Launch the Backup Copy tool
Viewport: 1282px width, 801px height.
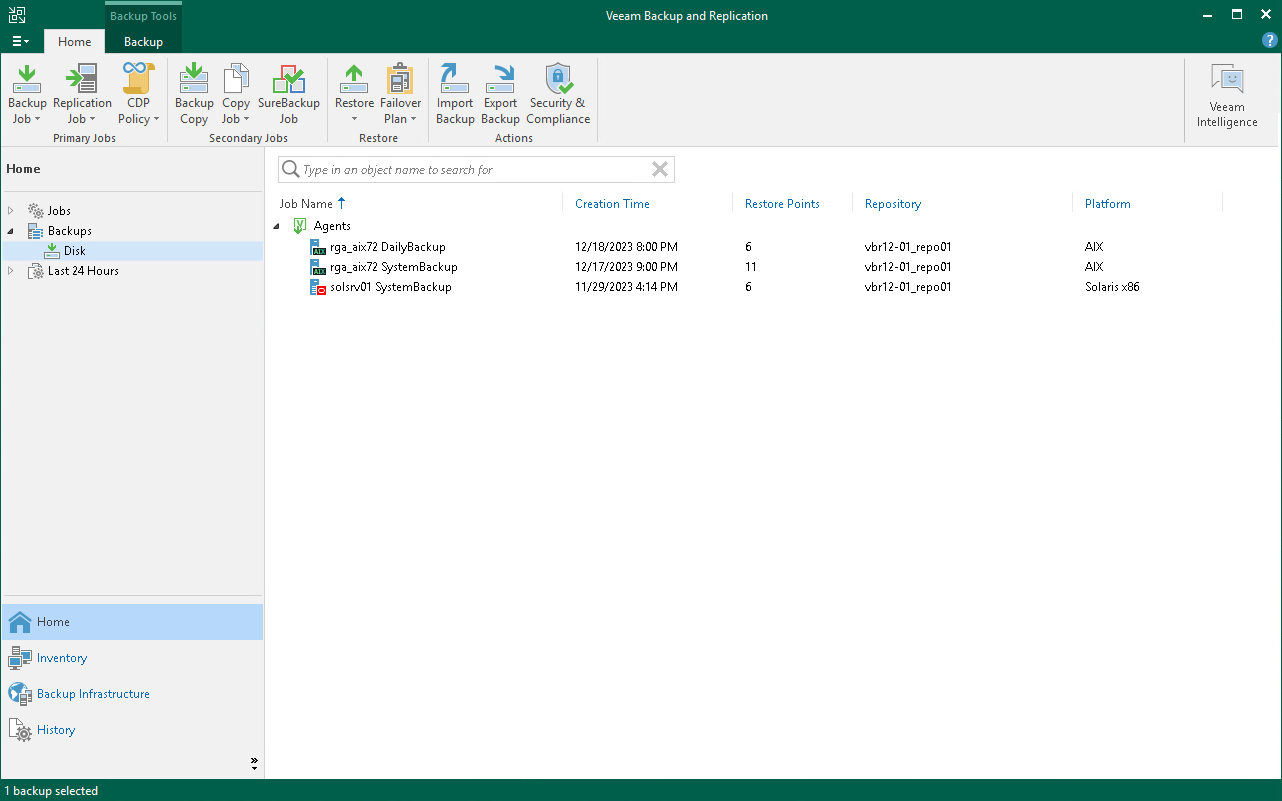click(x=193, y=93)
